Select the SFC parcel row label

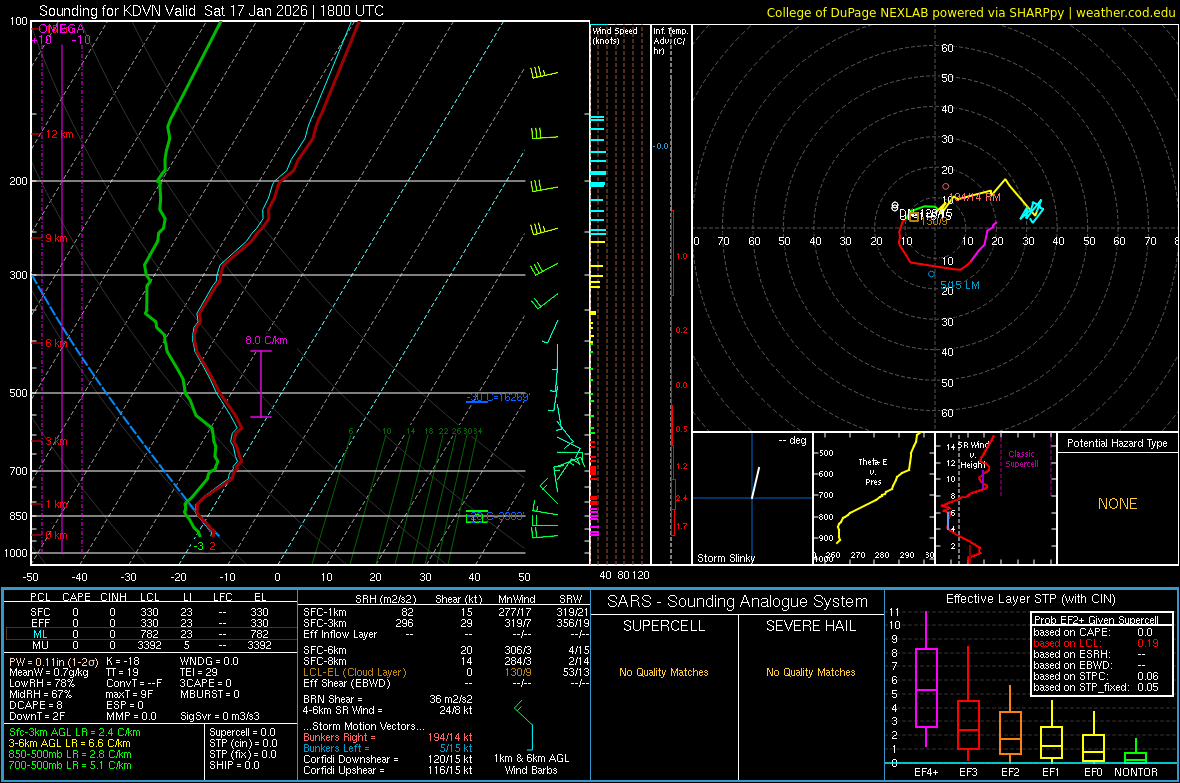[x=40, y=612]
